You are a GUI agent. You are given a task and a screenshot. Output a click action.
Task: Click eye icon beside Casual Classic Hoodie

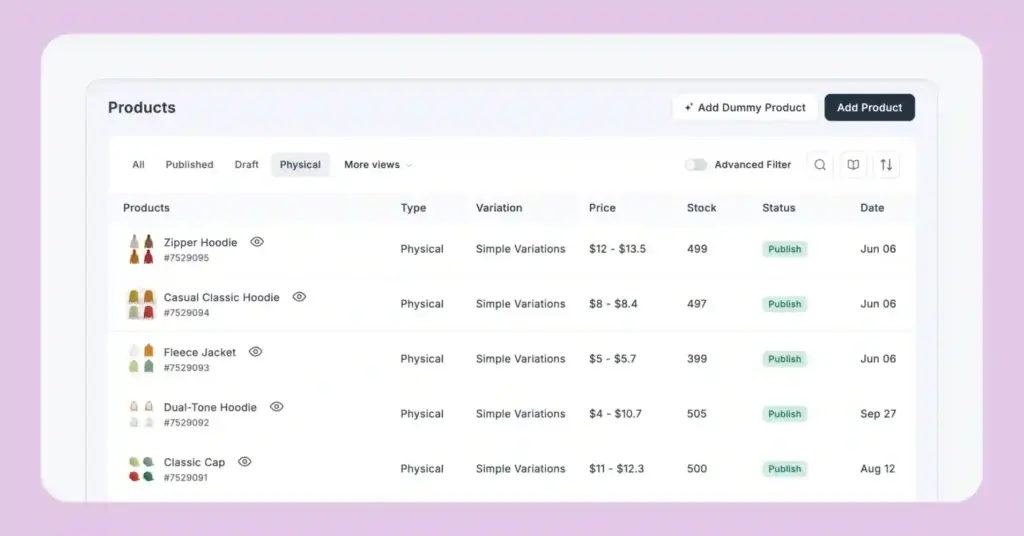299,297
